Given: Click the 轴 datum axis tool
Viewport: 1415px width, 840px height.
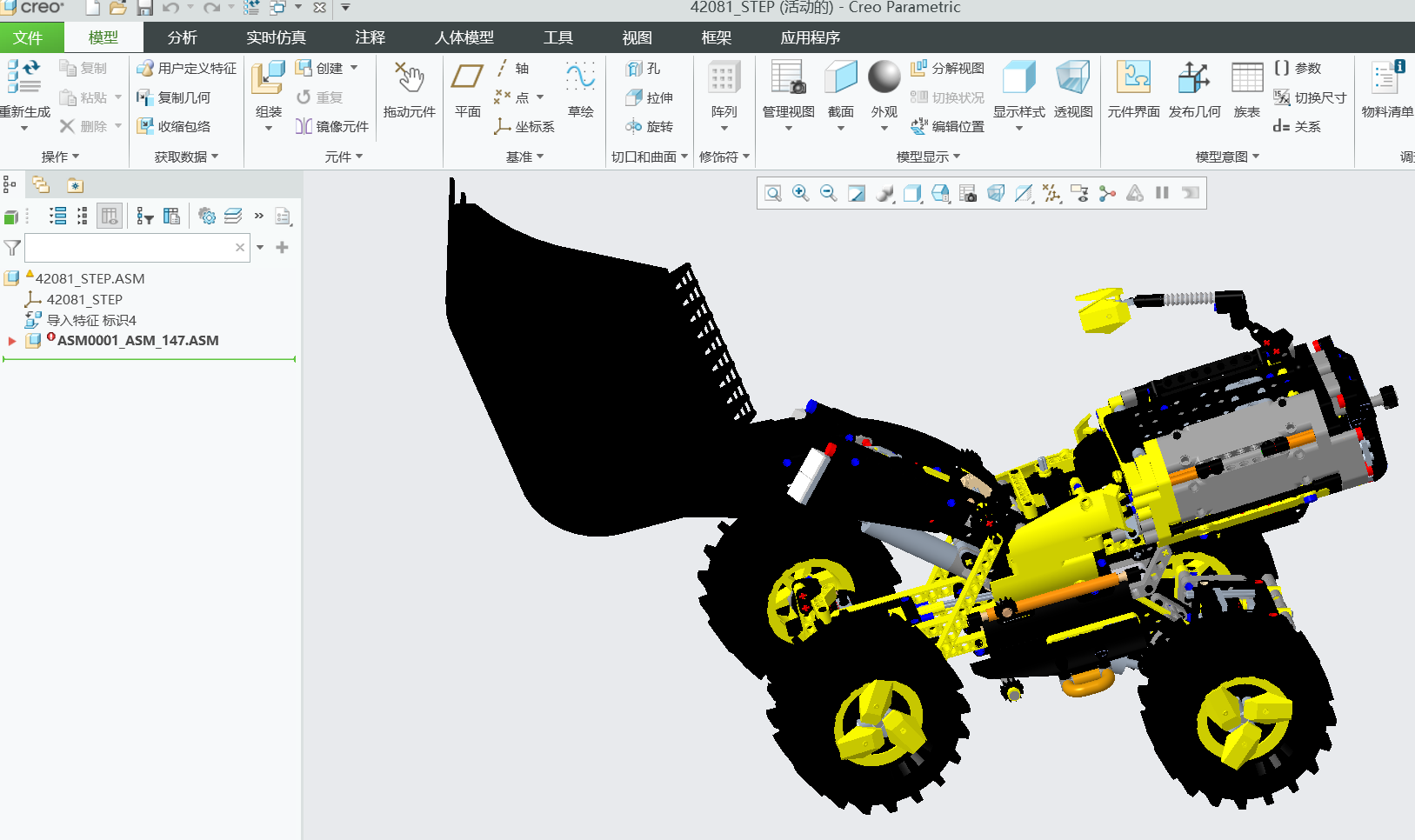Looking at the screenshot, I should [x=511, y=68].
